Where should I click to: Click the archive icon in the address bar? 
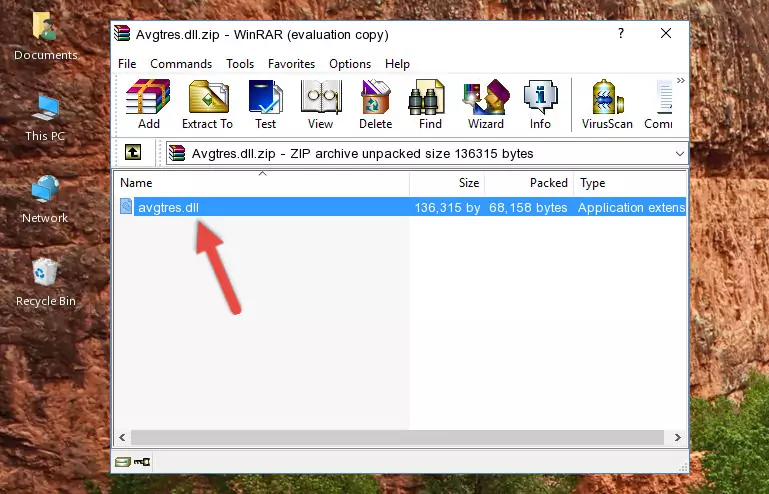click(x=177, y=153)
